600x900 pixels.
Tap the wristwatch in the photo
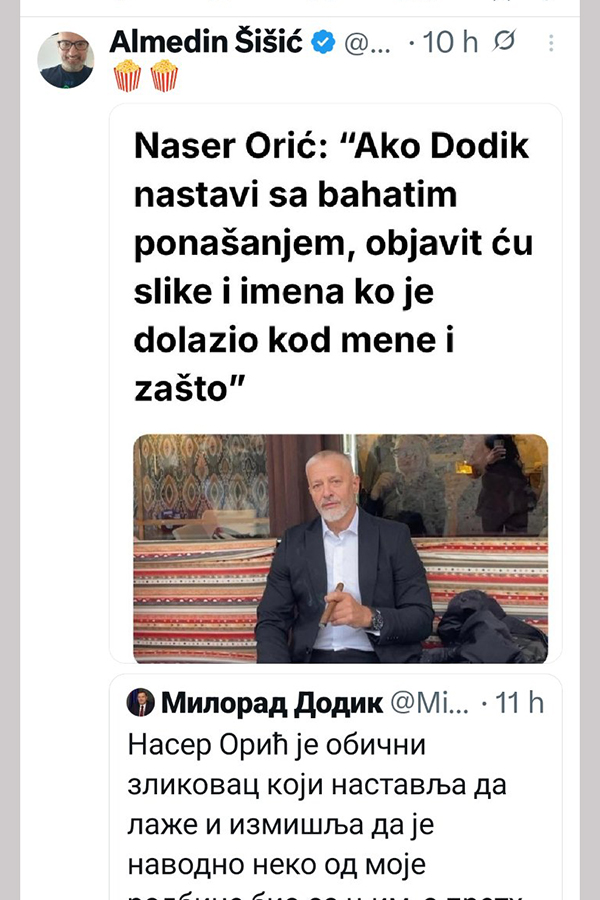coord(376,621)
